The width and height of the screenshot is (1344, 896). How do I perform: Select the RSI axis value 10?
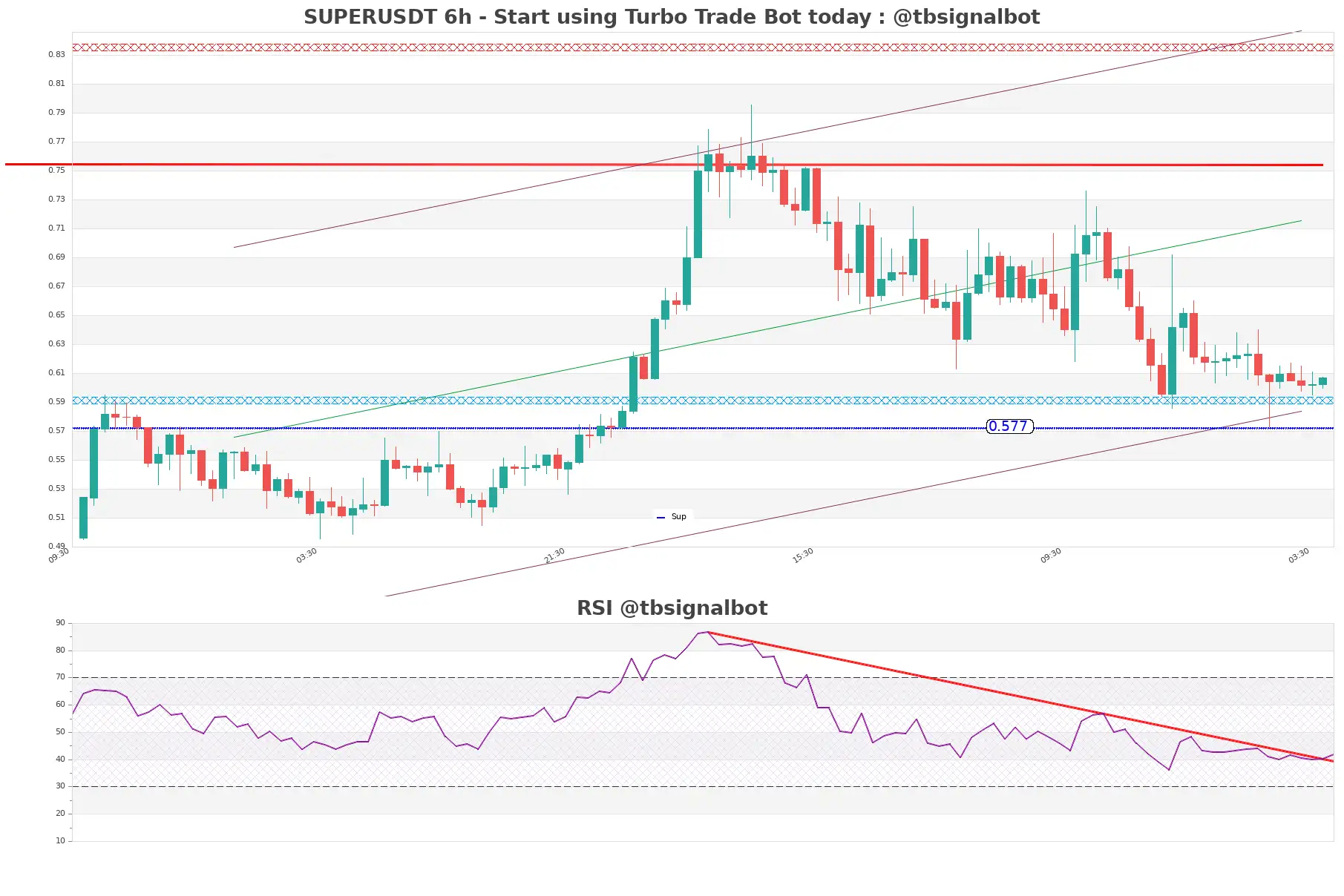60,840
